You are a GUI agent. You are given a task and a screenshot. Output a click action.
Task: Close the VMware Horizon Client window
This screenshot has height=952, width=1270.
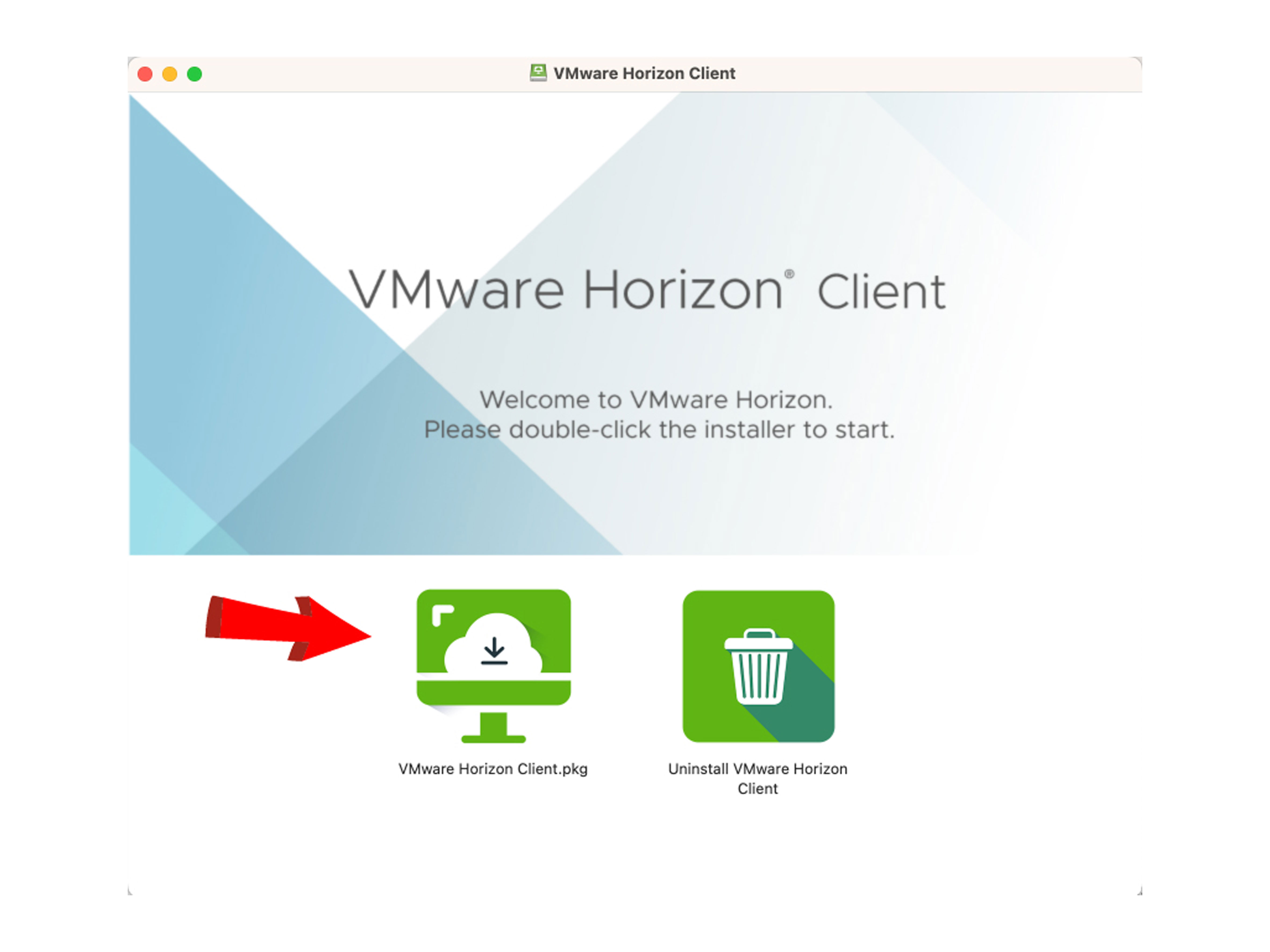coord(145,74)
